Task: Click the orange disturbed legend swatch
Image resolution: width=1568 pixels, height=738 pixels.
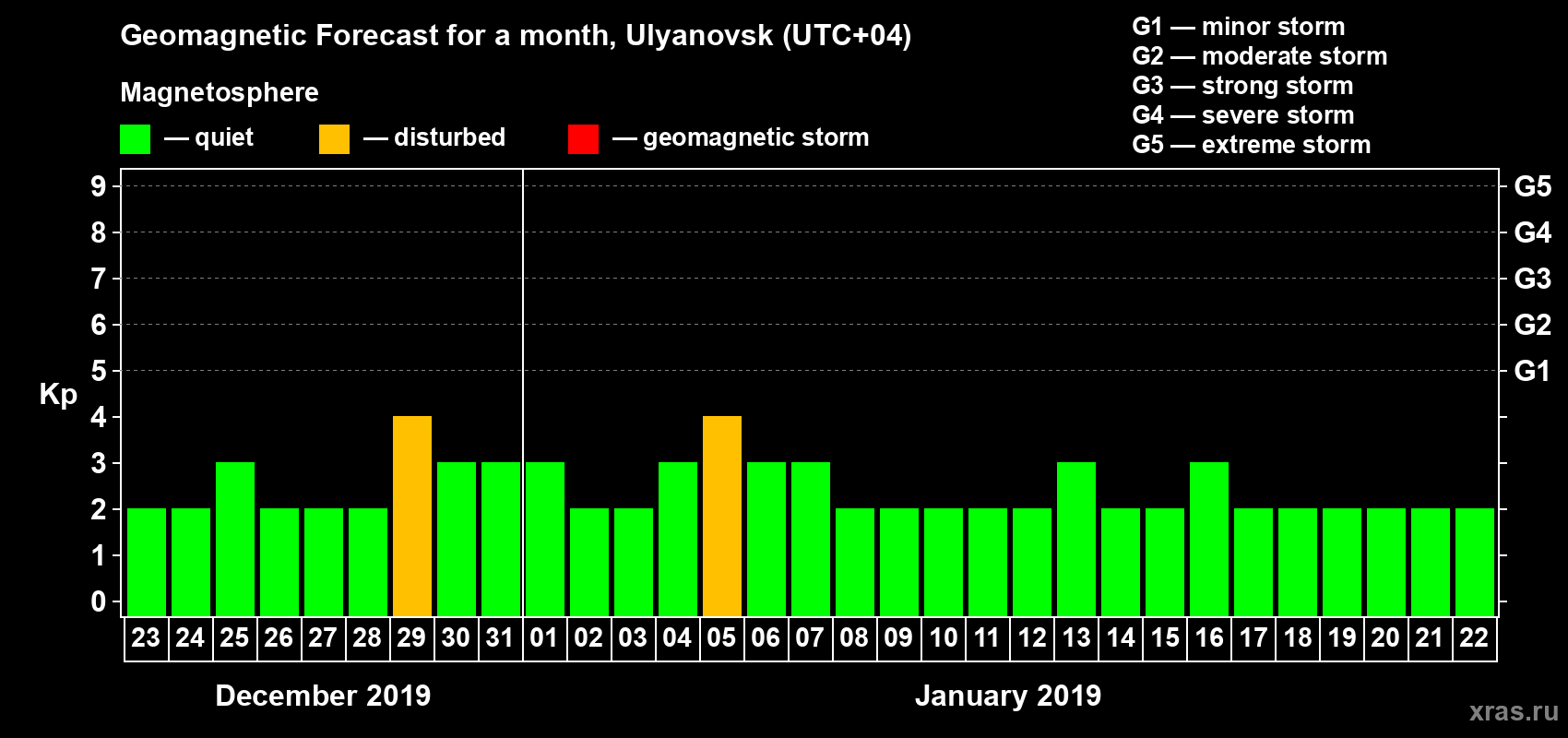Action: coord(334,139)
